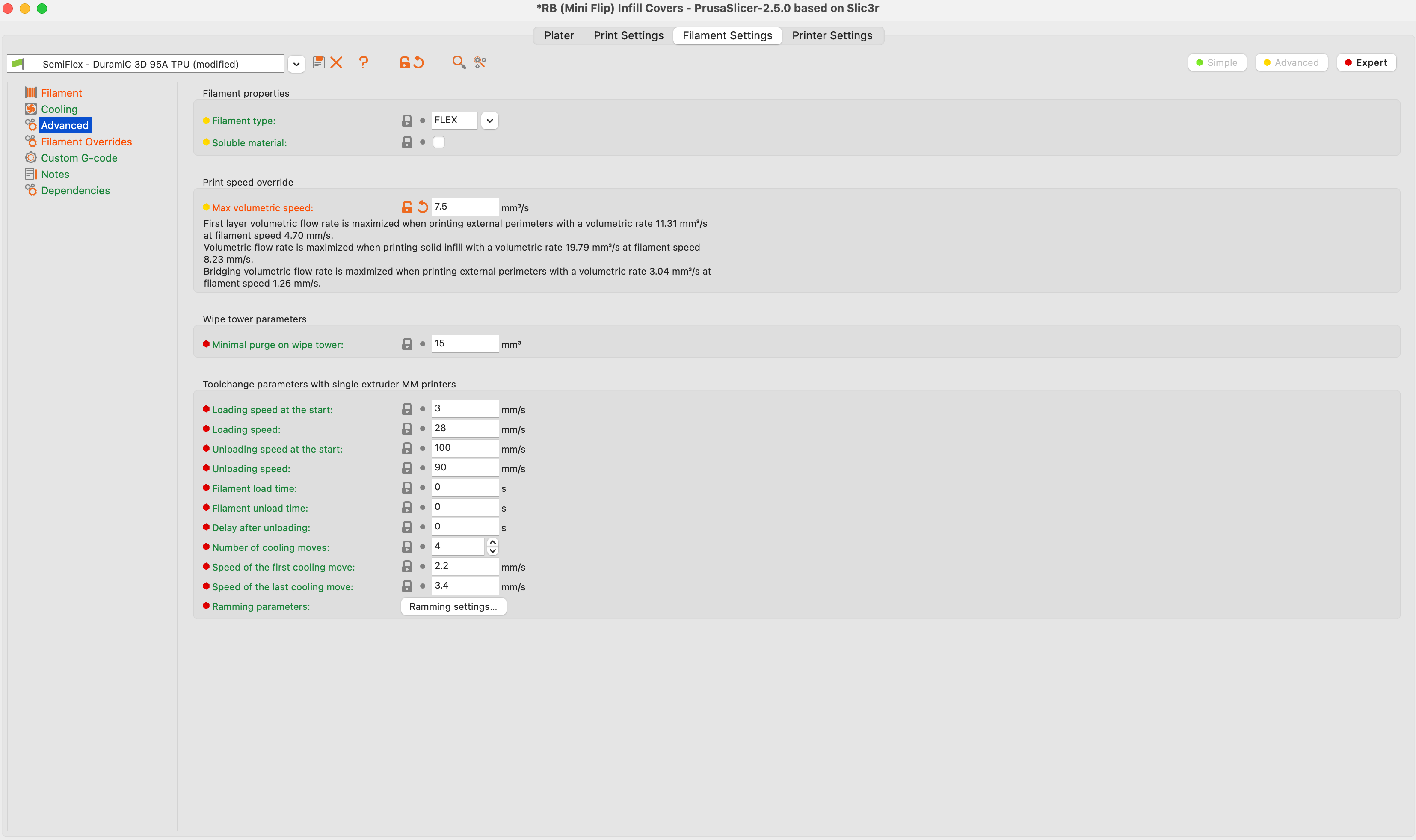
Task: Reset Max volumetric speed with the revert arrow
Action: point(422,207)
